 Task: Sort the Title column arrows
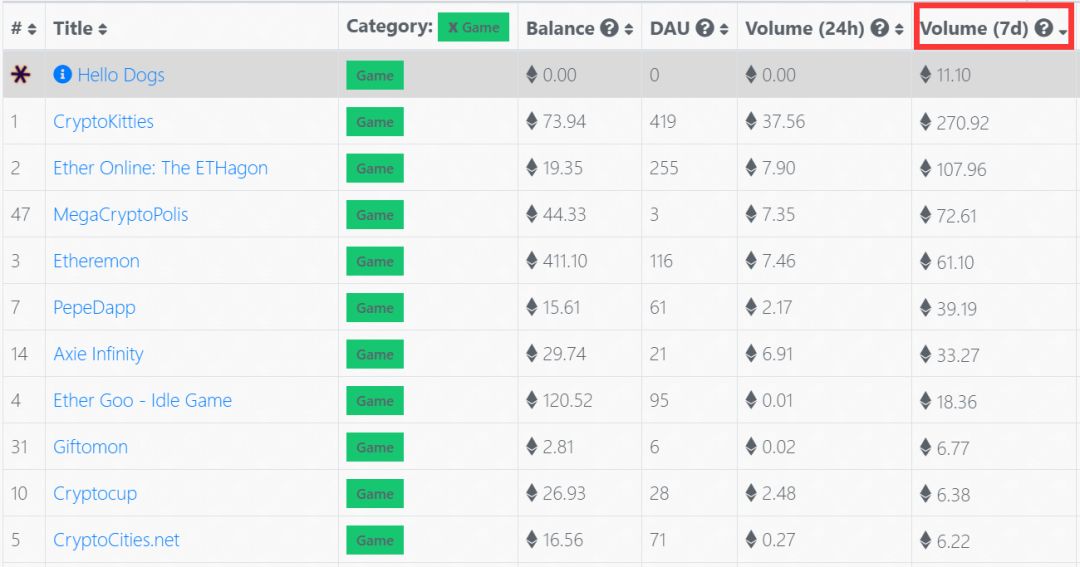coord(103,29)
